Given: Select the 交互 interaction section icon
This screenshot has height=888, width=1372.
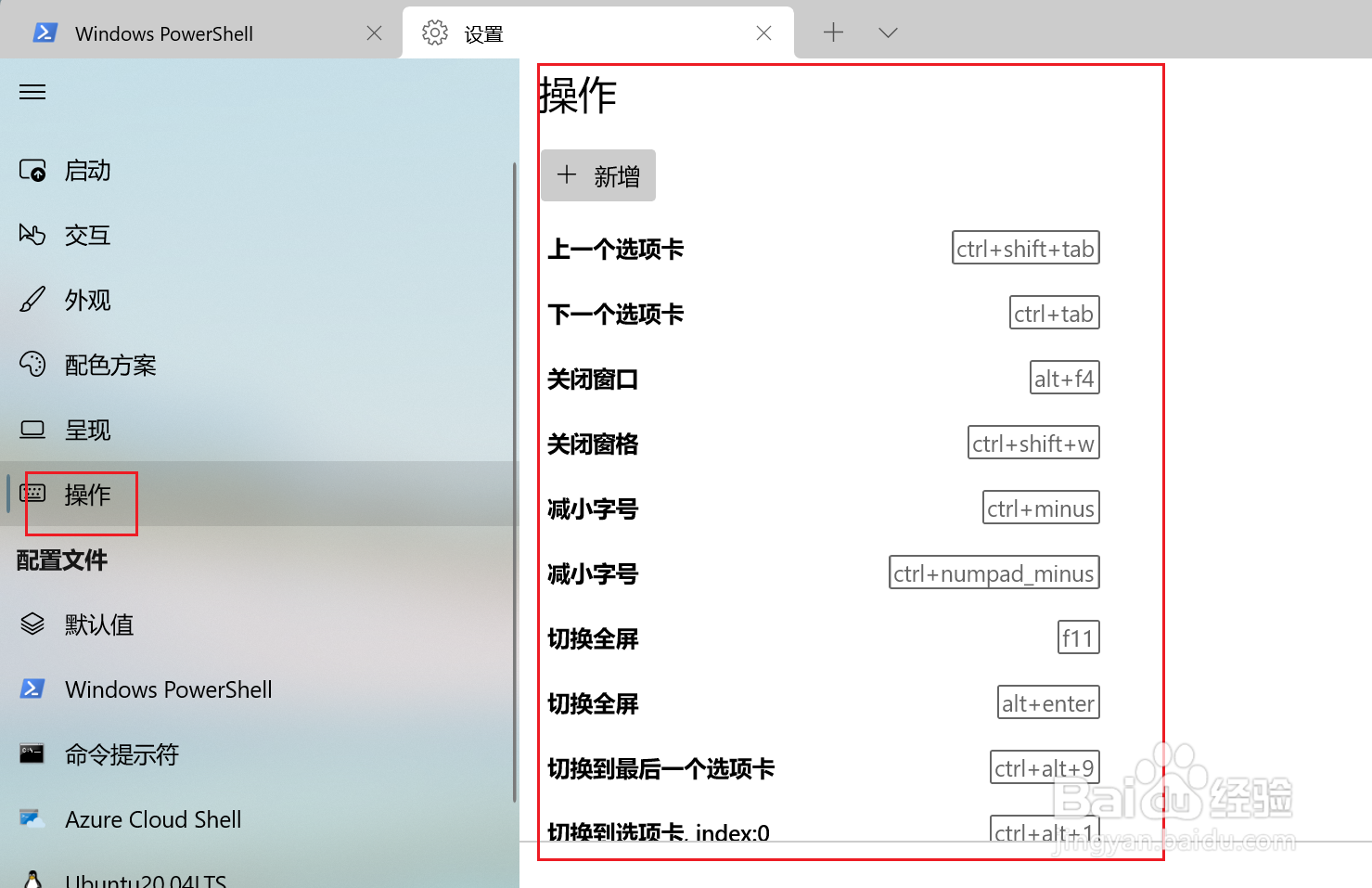Looking at the screenshot, I should point(32,235).
